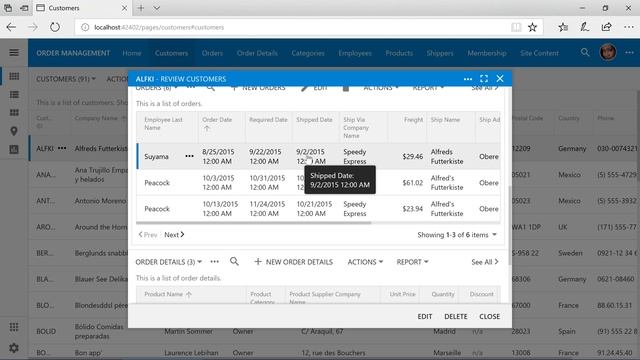
Task: Open the user avatar menu
Action: pyautogui.click(x=608, y=53)
